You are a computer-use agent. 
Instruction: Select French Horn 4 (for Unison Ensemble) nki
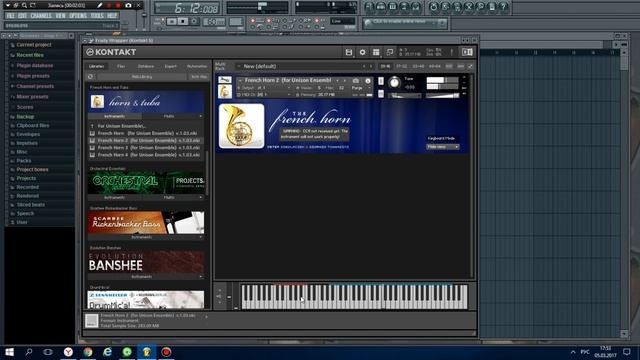point(149,155)
